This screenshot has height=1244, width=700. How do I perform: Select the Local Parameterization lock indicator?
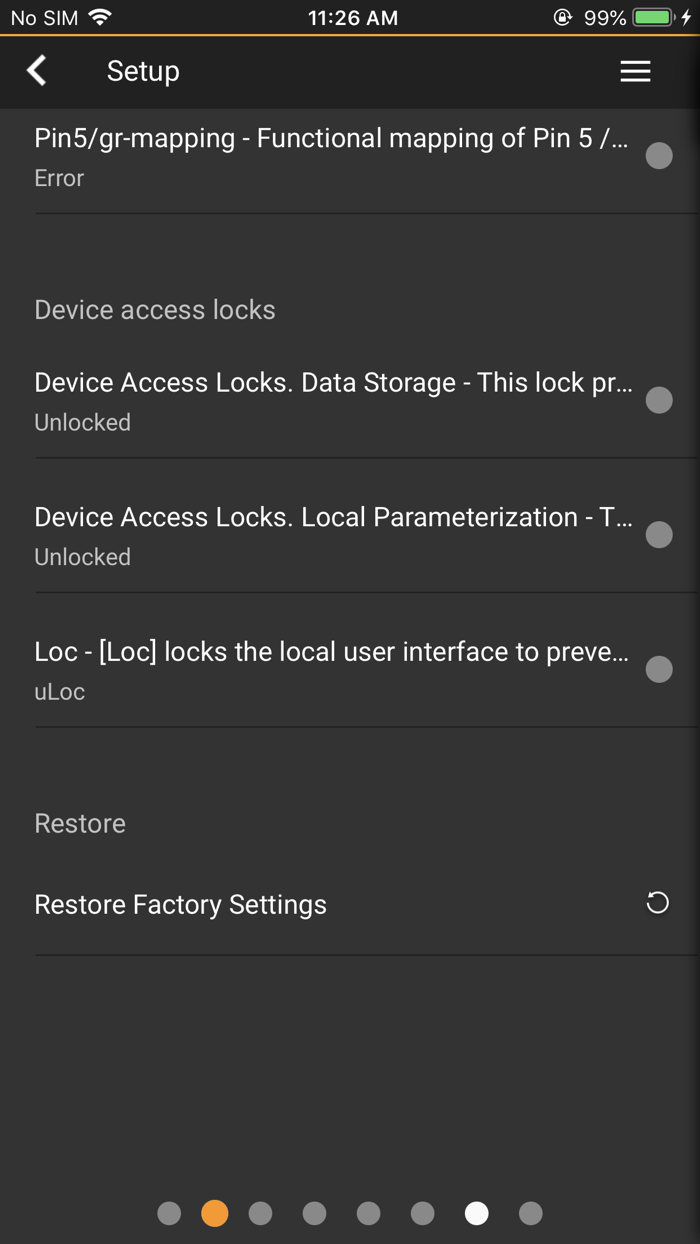point(658,535)
